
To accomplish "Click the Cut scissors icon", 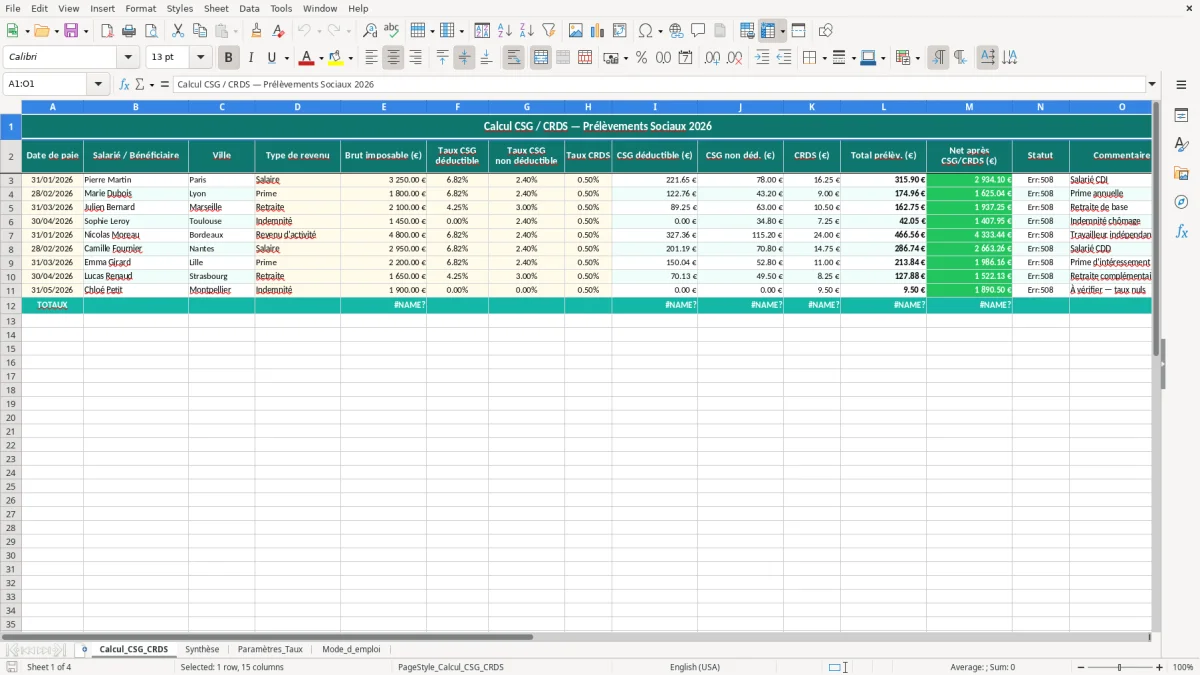I will tap(178, 31).
